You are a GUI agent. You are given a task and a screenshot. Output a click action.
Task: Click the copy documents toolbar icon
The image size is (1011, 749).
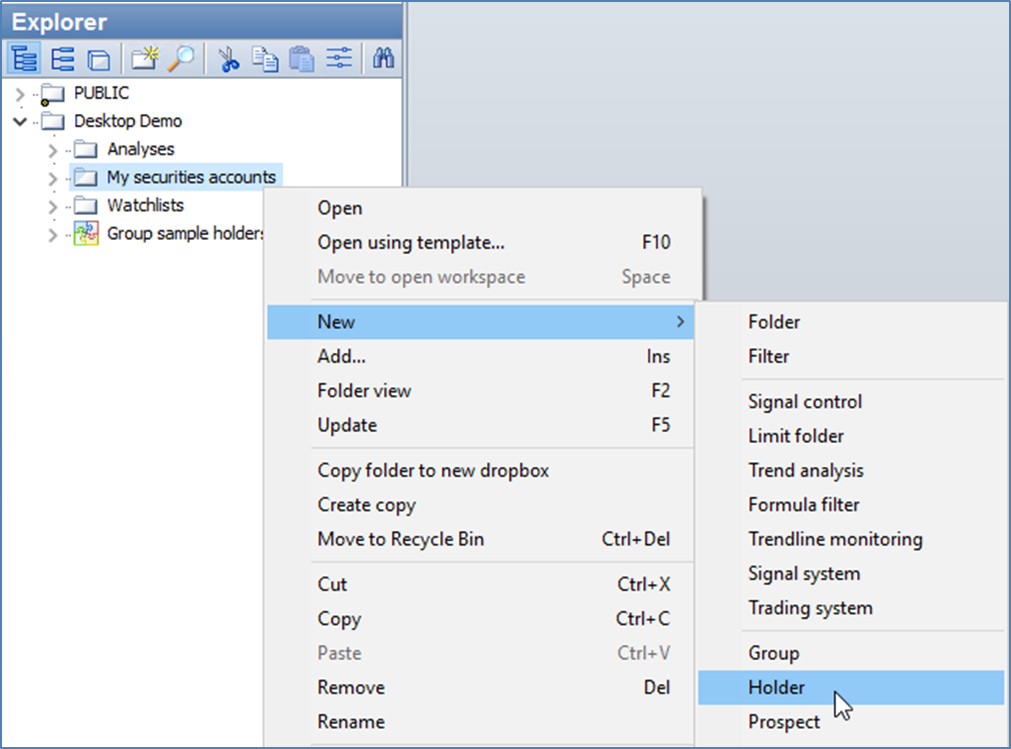tap(265, 60)
